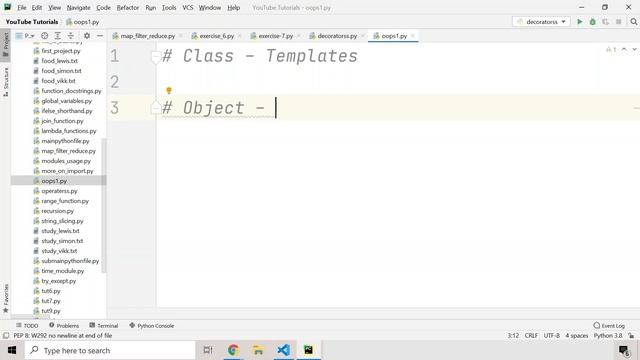Click Expand All in Project panel
Viewport: 640px width, 360px height.
click(58, 36)
